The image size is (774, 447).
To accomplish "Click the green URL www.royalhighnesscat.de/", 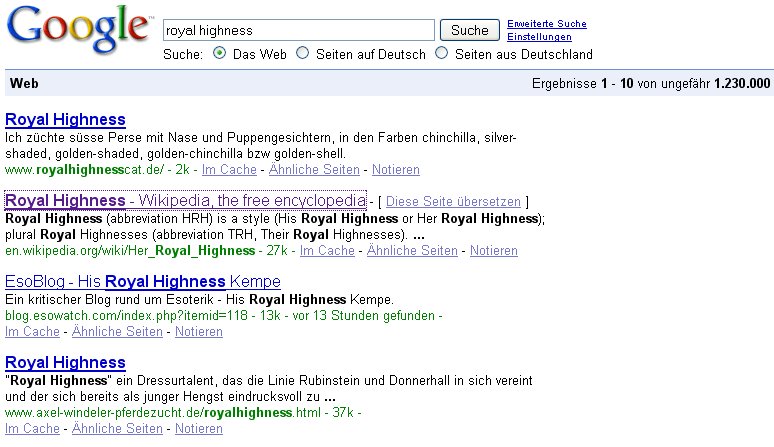I will point(84,170).
